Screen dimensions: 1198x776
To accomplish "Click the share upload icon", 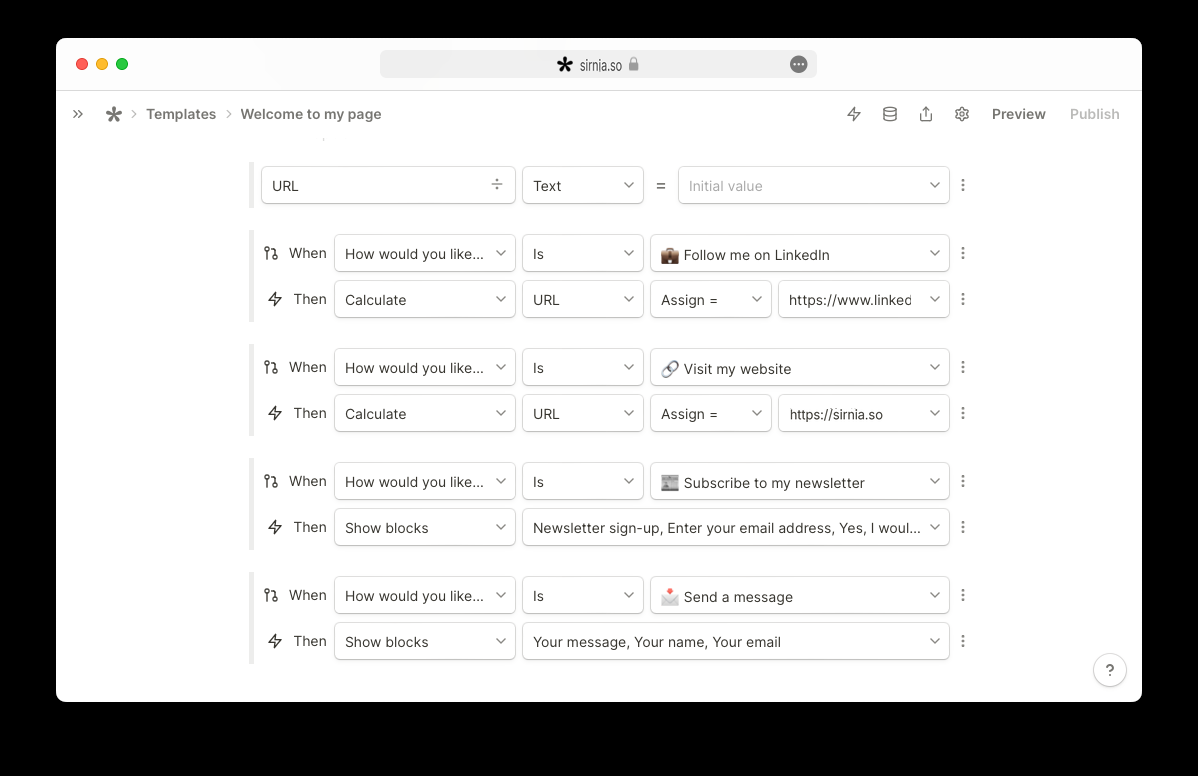I will point(926,115).
